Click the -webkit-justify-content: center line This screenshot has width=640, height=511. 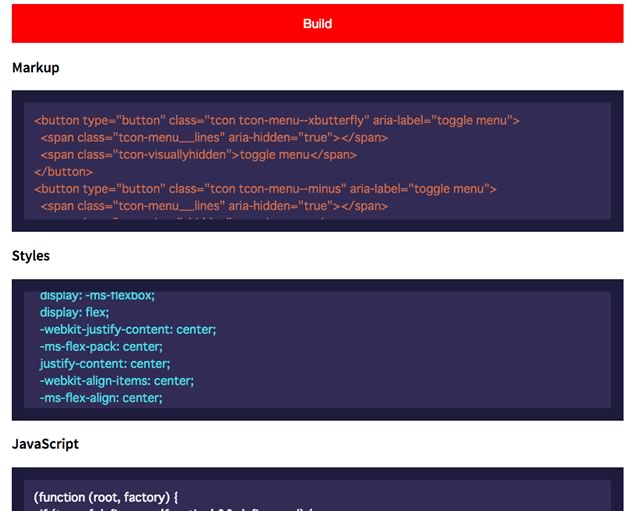[x=128, y=330]
